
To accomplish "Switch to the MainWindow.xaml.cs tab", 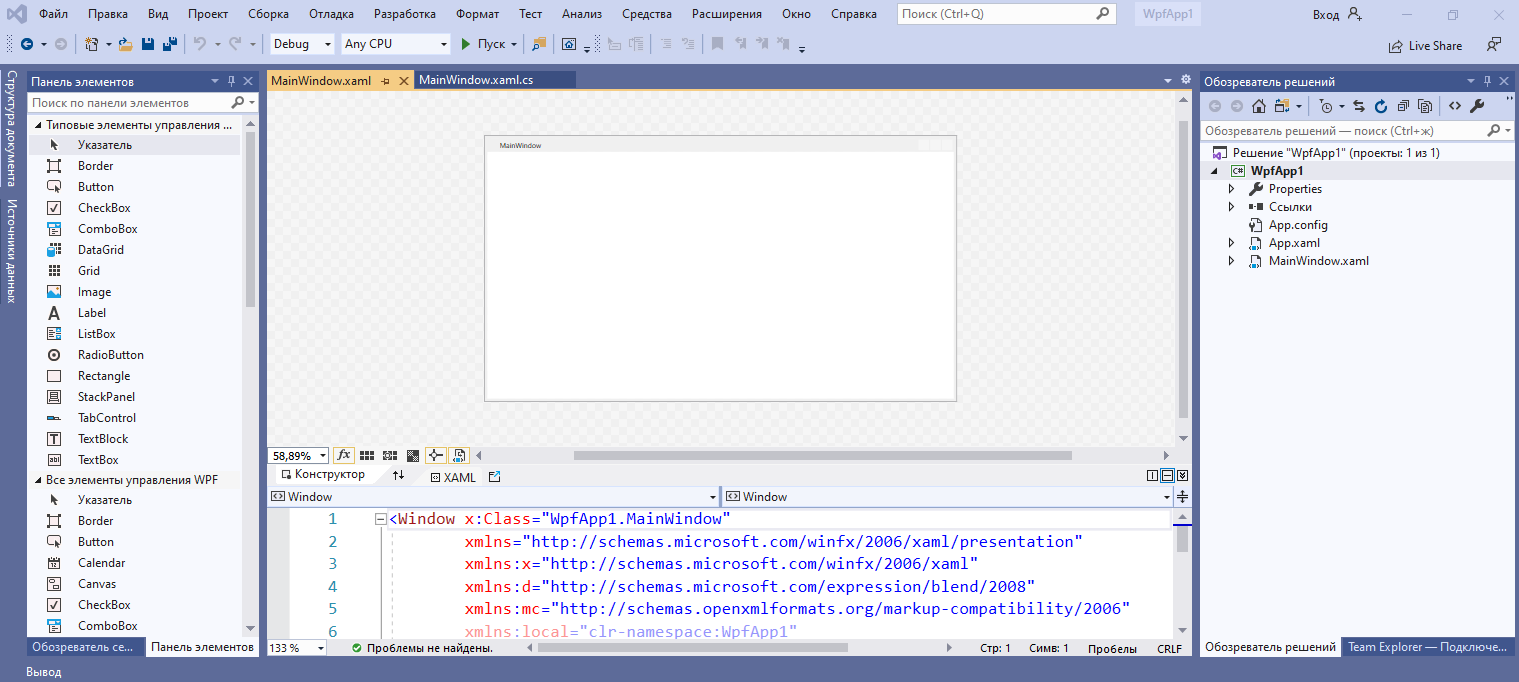I will pos(476,80).
